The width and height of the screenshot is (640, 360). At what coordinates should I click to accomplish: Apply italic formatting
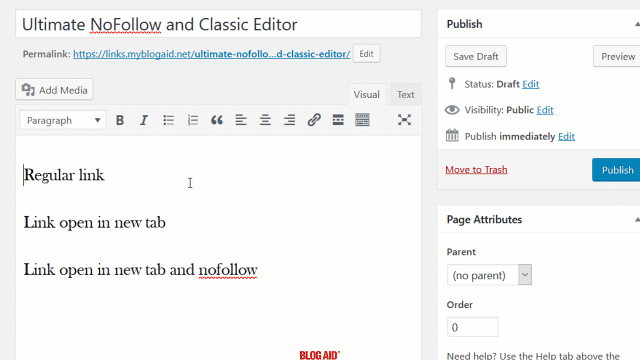click(x=144, y=120)
